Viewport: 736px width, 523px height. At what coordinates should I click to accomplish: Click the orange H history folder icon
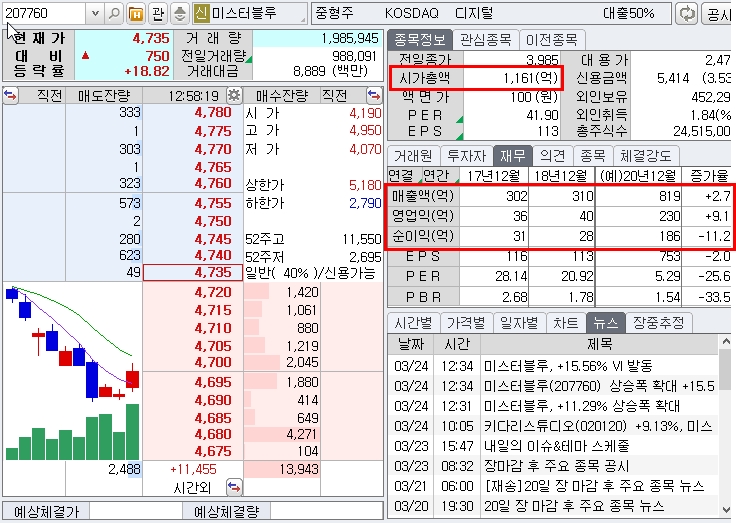click(x=136, y=14)
